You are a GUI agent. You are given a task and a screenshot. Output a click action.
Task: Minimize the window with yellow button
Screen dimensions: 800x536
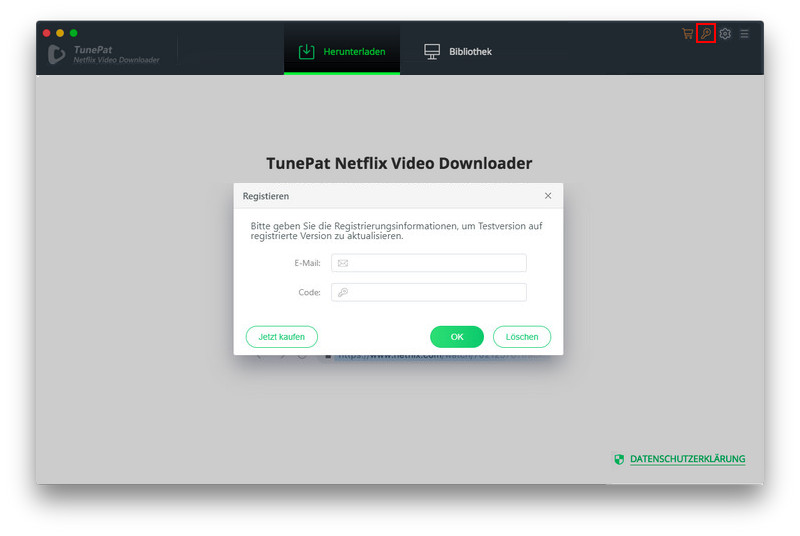click(60, 33)
